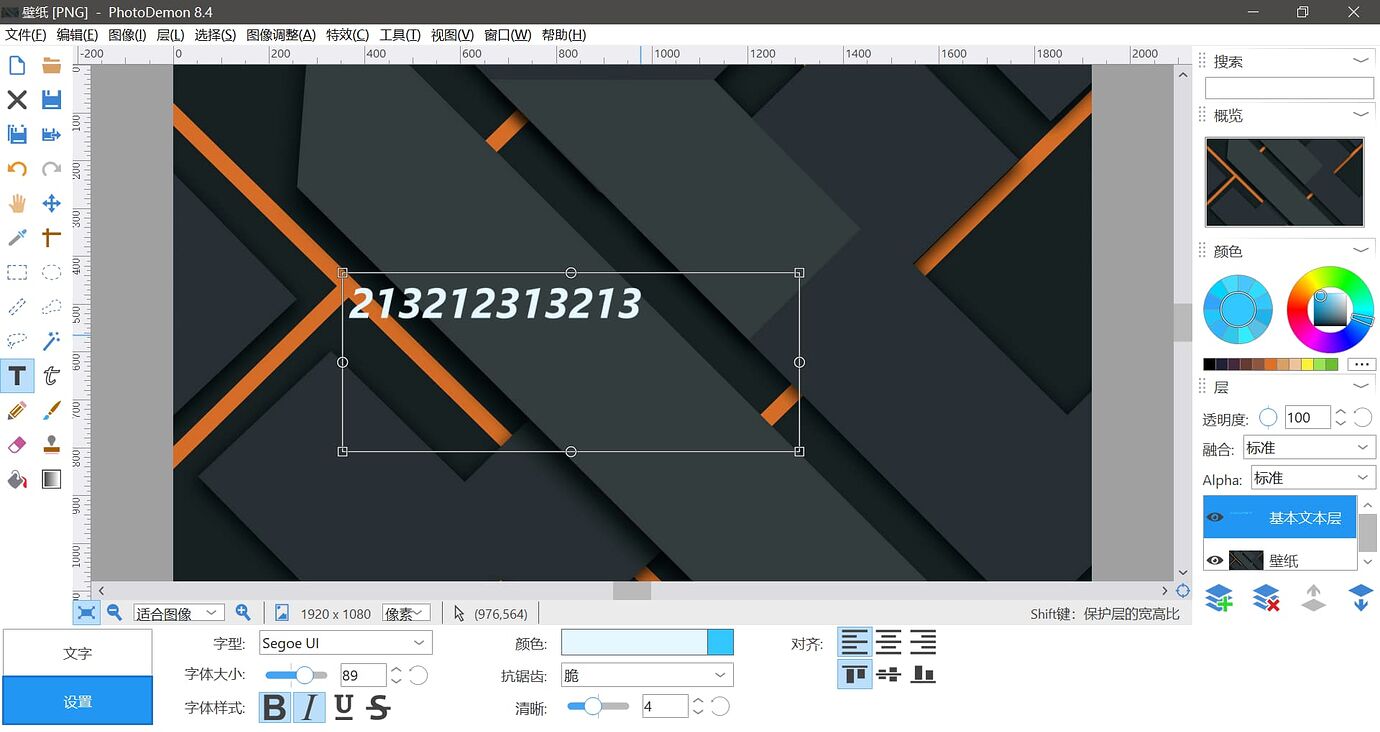Image resolution: width=1380 pixels, height=732 pixels.
Task: Open the 文件(F) menu
Action: pyautogui.click(x=26, y=35)
